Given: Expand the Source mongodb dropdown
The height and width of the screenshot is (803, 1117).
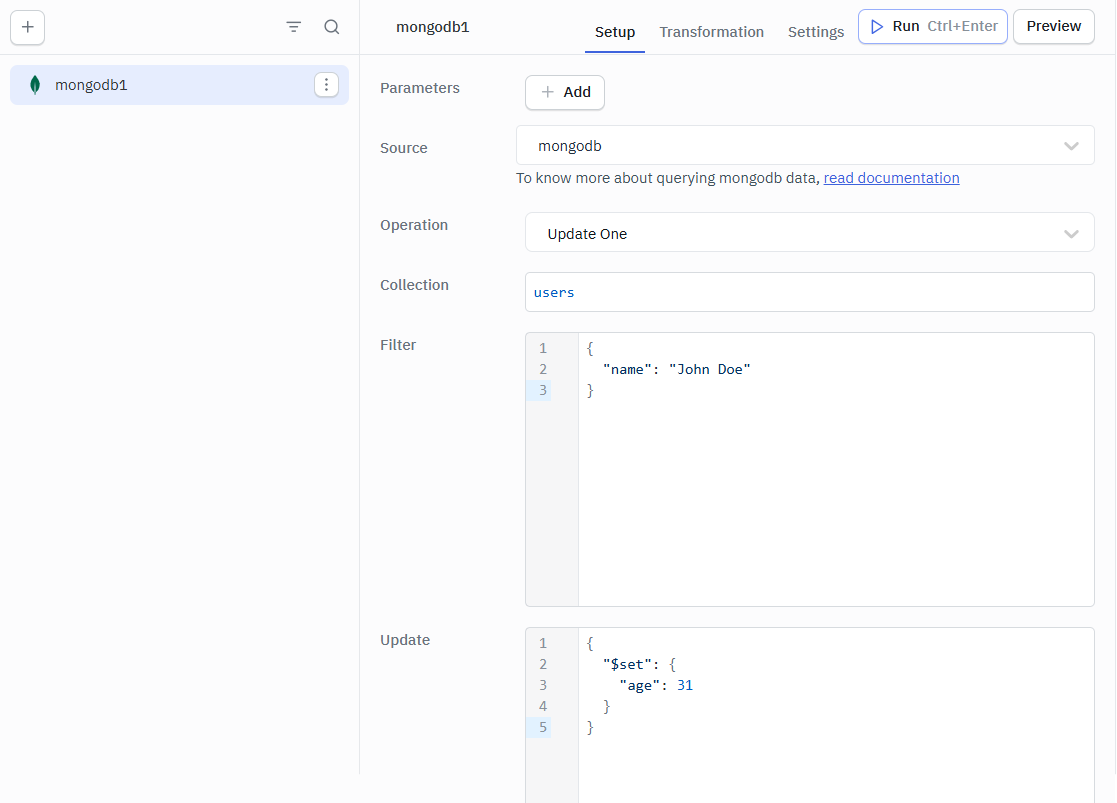Looking at the screenshot, I should click(x=805, y=146).
